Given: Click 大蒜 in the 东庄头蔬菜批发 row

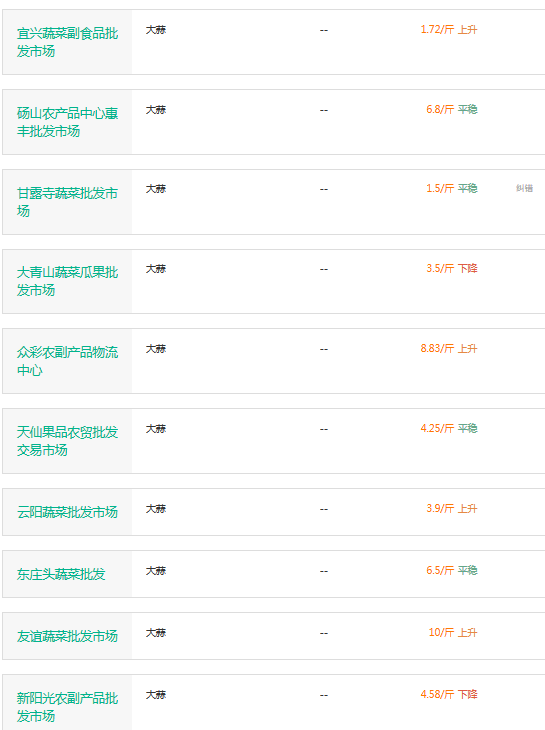Looking at the screenshot, I should pos(156,571).
